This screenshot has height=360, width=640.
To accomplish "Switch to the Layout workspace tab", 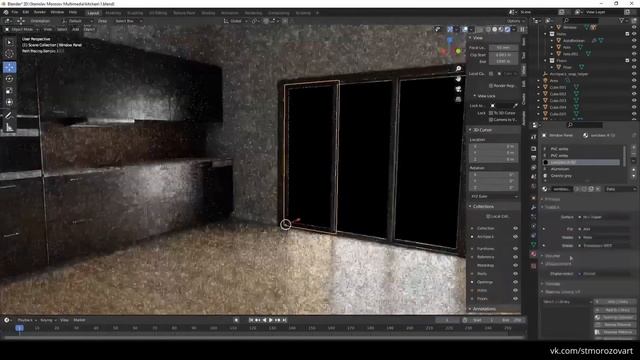I will point(93,13).
